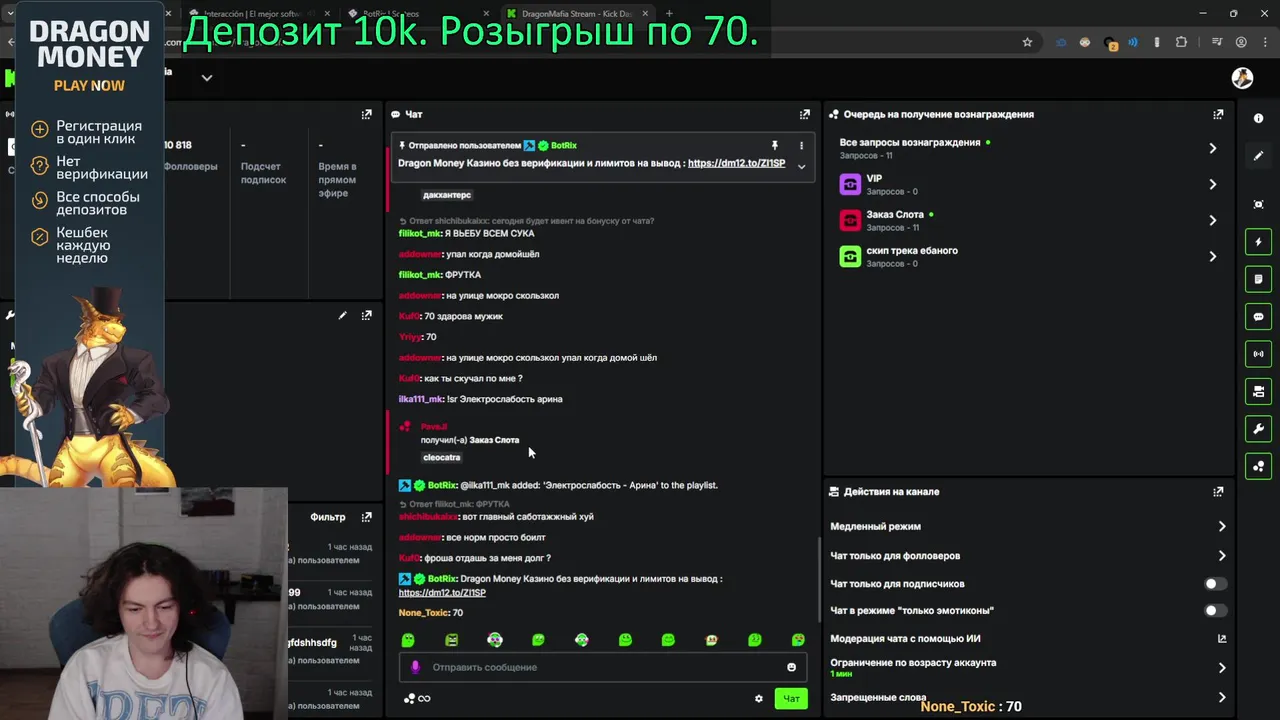This screenshot has width=1280, height=720.
Task: Open Чат только для фолловеров arrow
Action: click(1221, 556)
